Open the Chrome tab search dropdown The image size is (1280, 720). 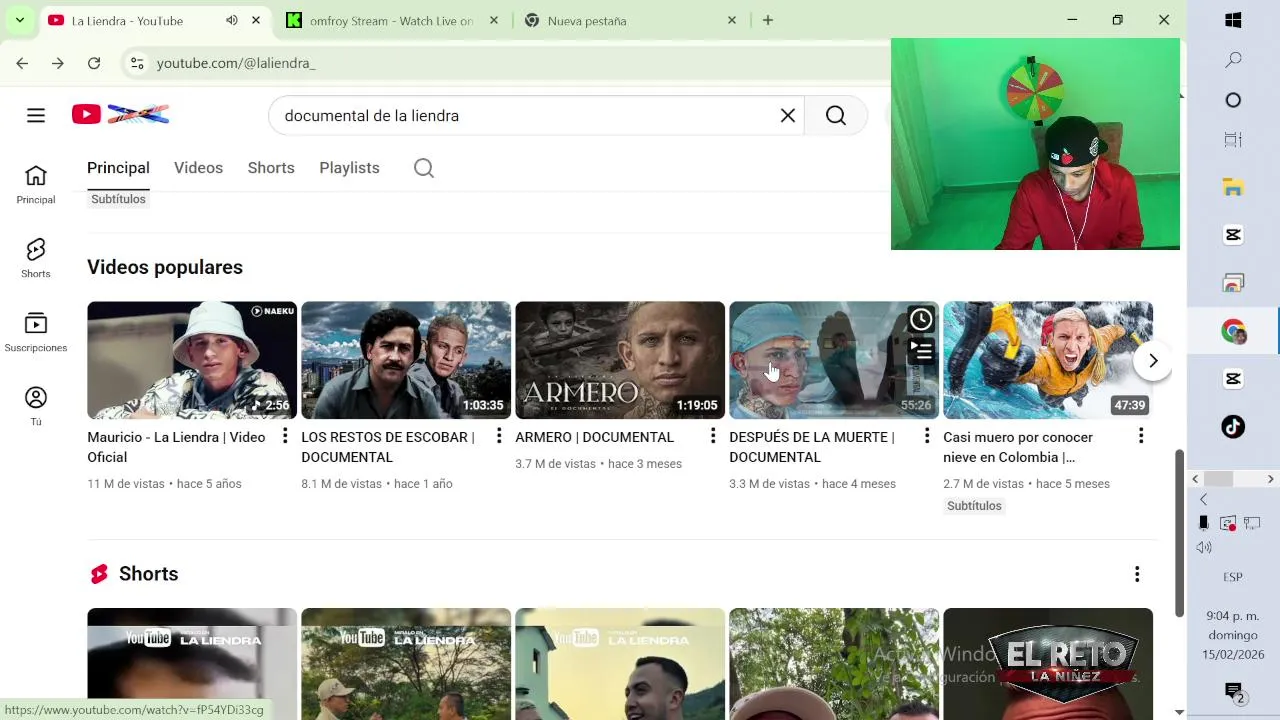19,20
